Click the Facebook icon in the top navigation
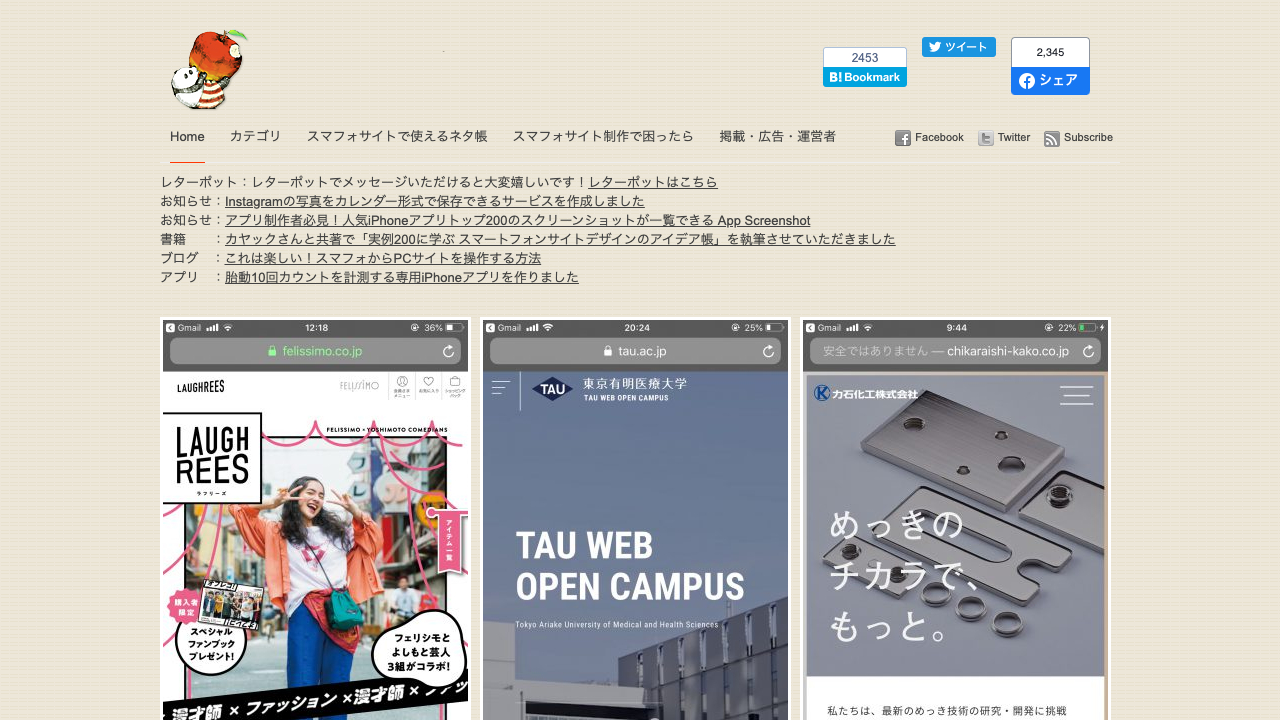This screenshot has height=720, width=1280. point(903,138)
